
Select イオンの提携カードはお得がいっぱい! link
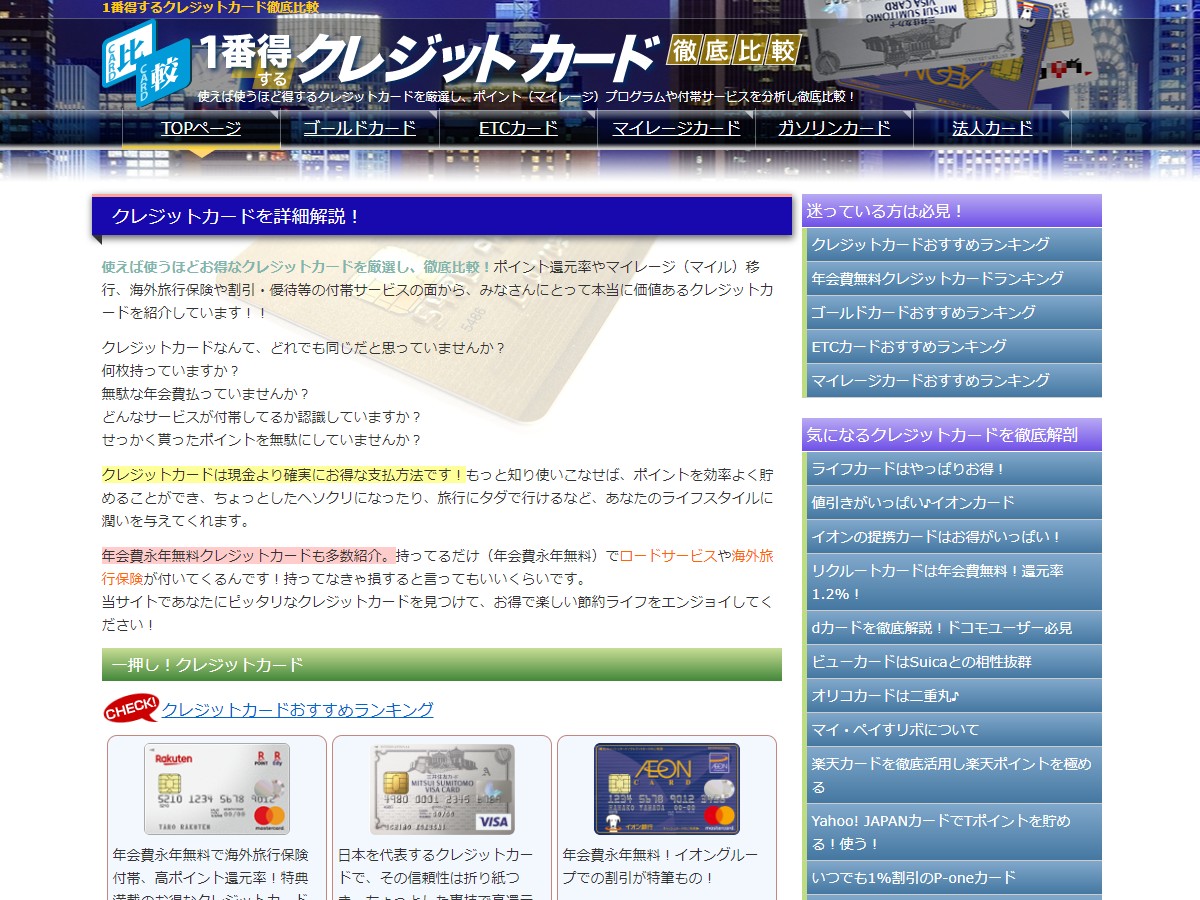pyautogui.click(x=952, y=537)
